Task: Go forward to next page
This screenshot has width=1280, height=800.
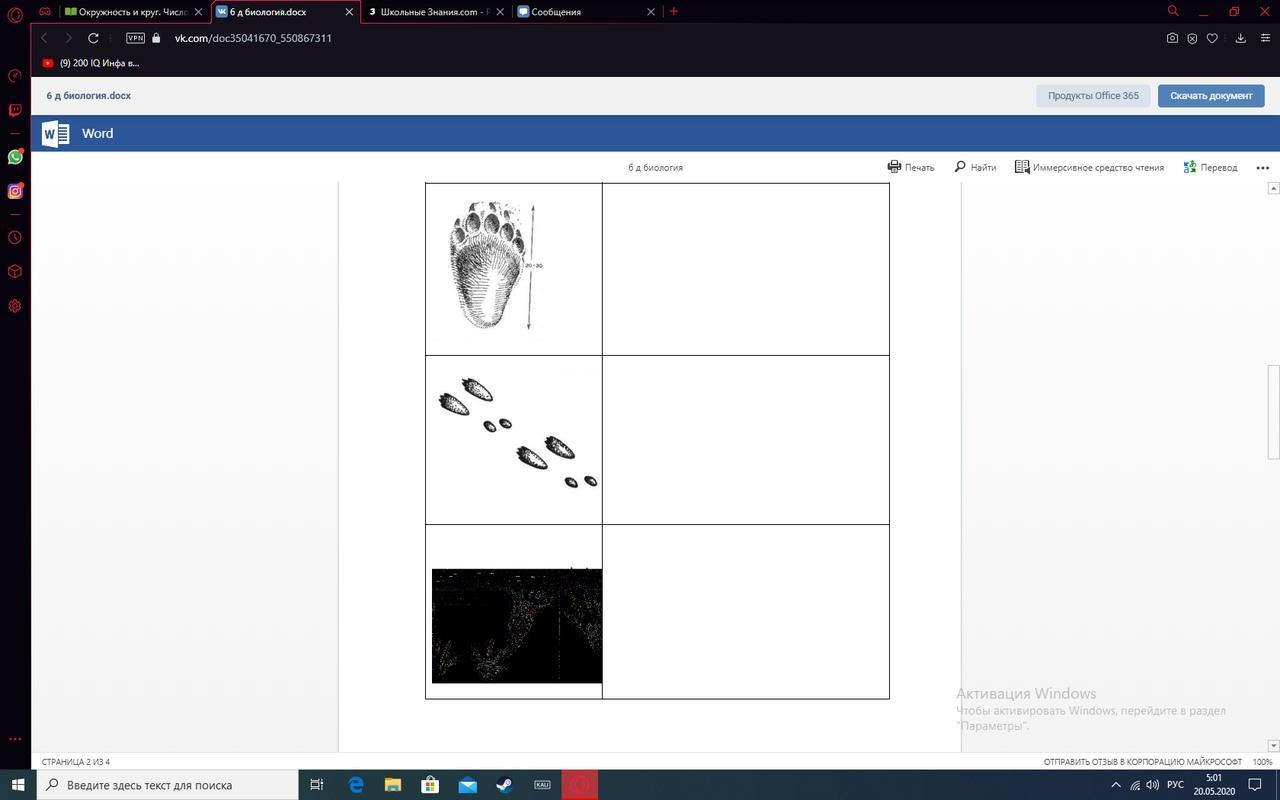Action: (x=68, y=38)
